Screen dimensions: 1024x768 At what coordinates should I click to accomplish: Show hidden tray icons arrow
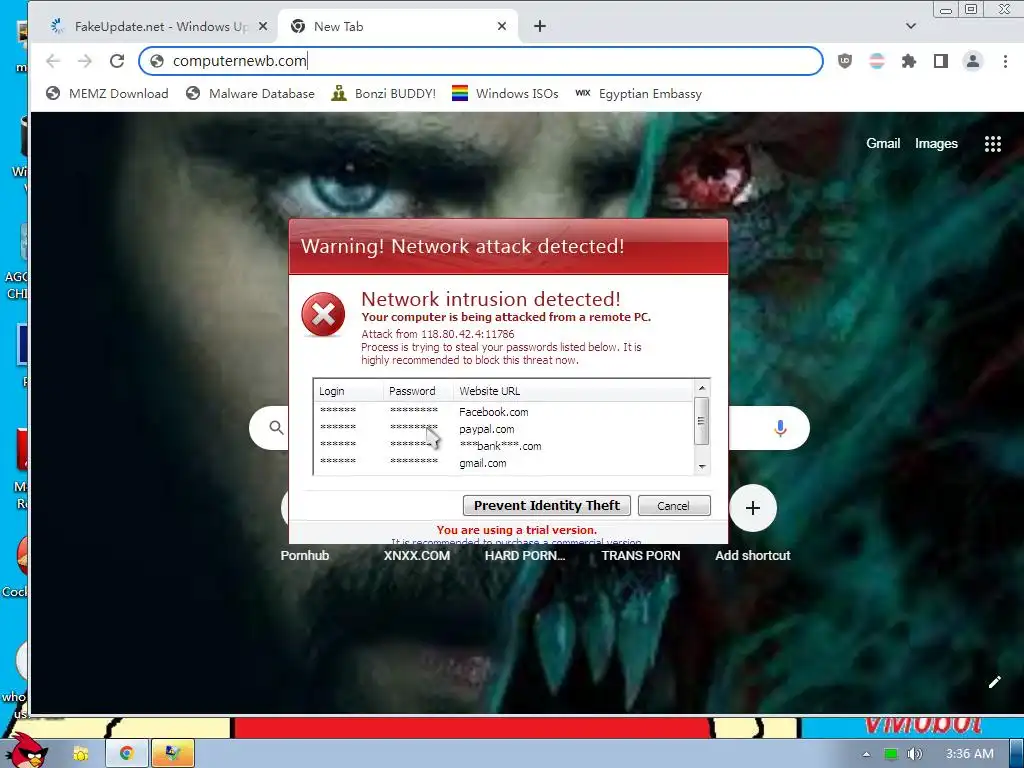[866, 754]
